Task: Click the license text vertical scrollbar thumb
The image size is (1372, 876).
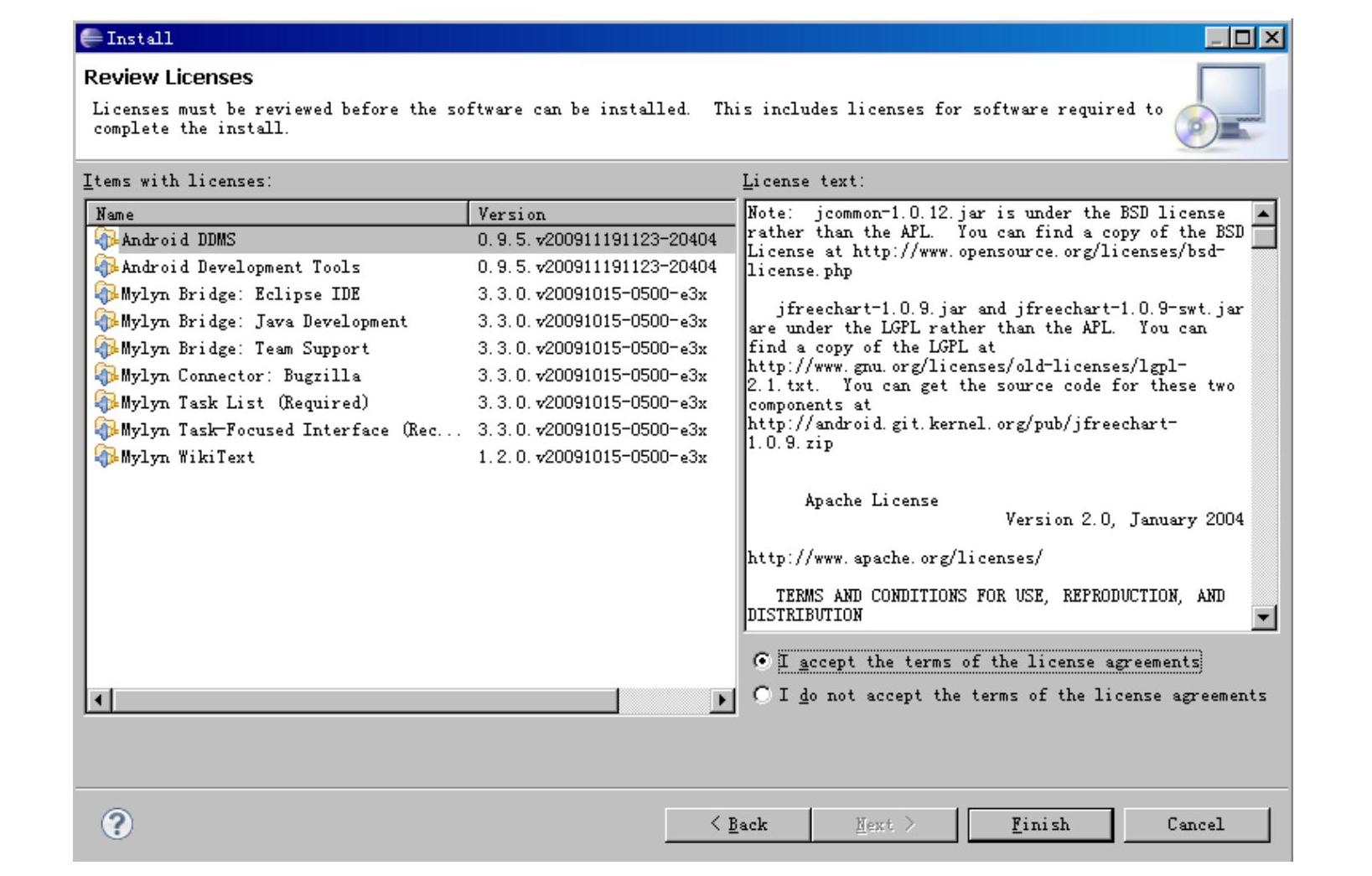Action: point(1264,236)
